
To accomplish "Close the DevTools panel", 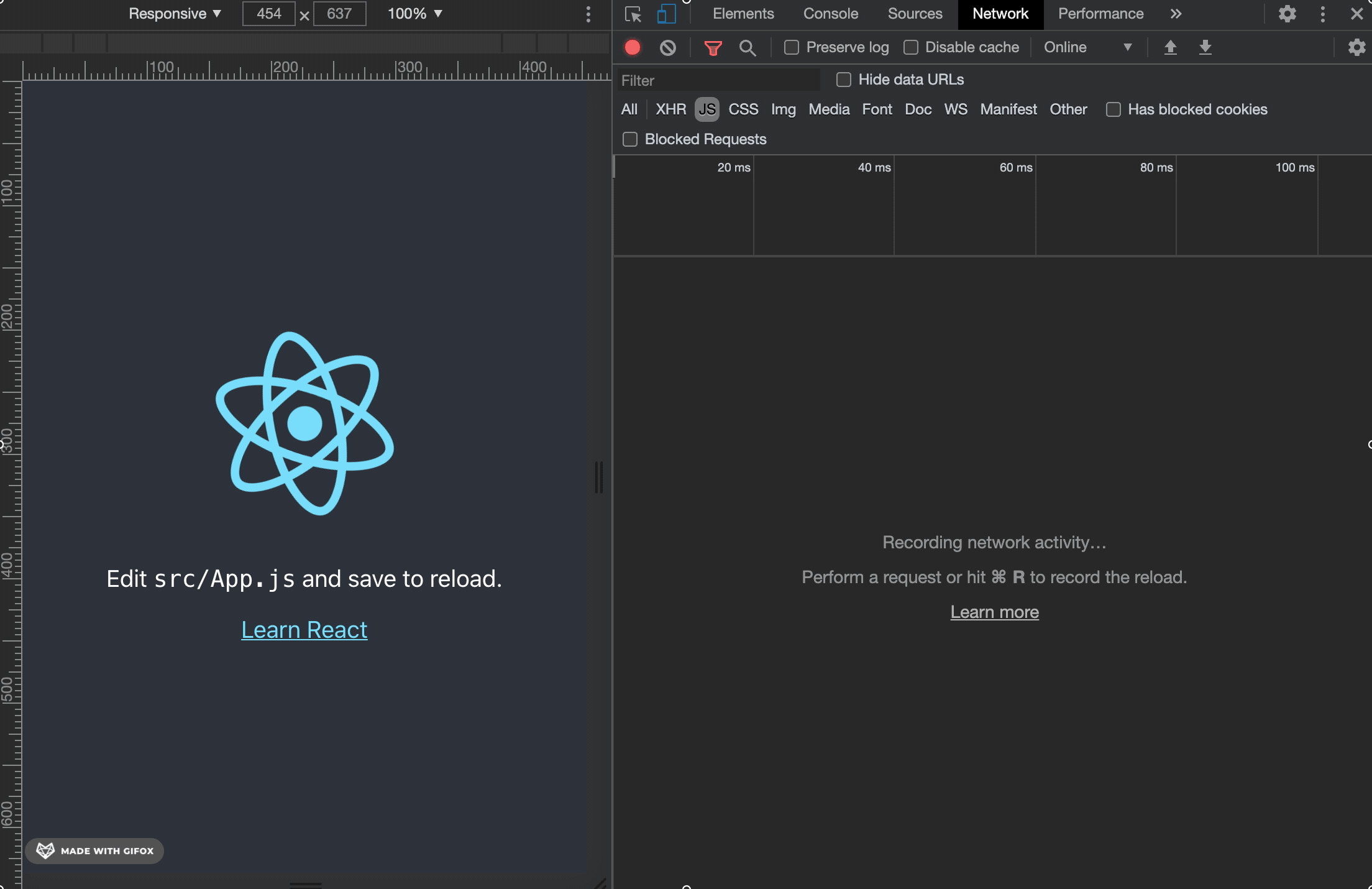I will click(x=1356, y=14).
